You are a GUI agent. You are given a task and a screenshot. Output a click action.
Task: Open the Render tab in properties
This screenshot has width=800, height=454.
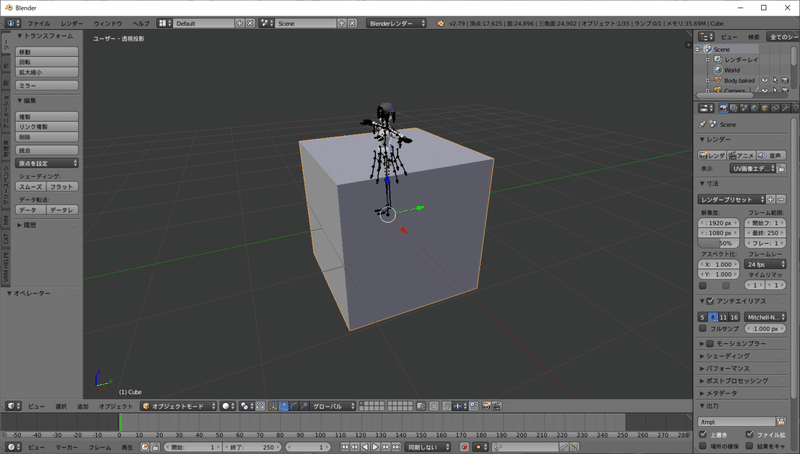(723, 108)
